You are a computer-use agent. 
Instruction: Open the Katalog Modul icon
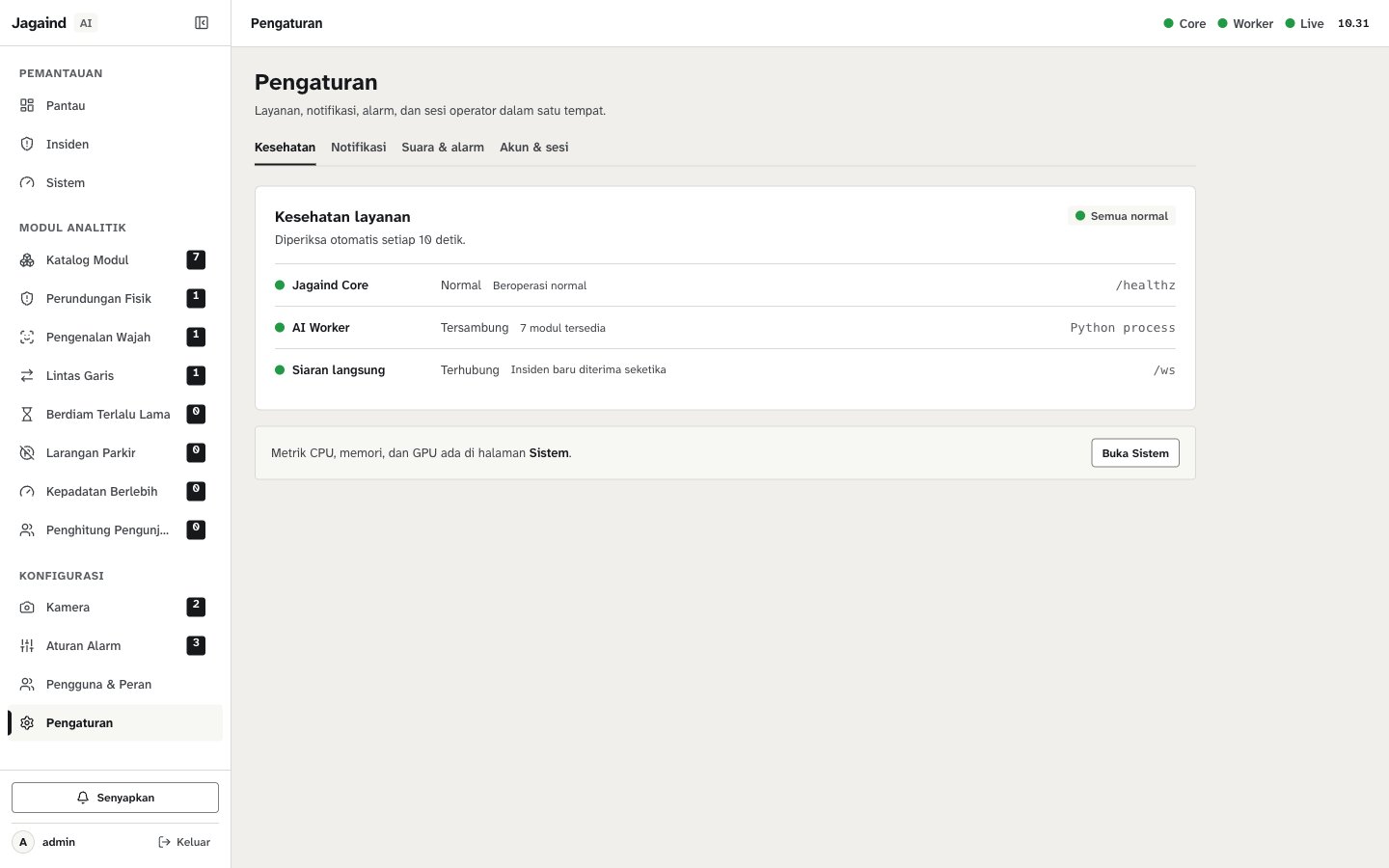(x=27, y=260)
